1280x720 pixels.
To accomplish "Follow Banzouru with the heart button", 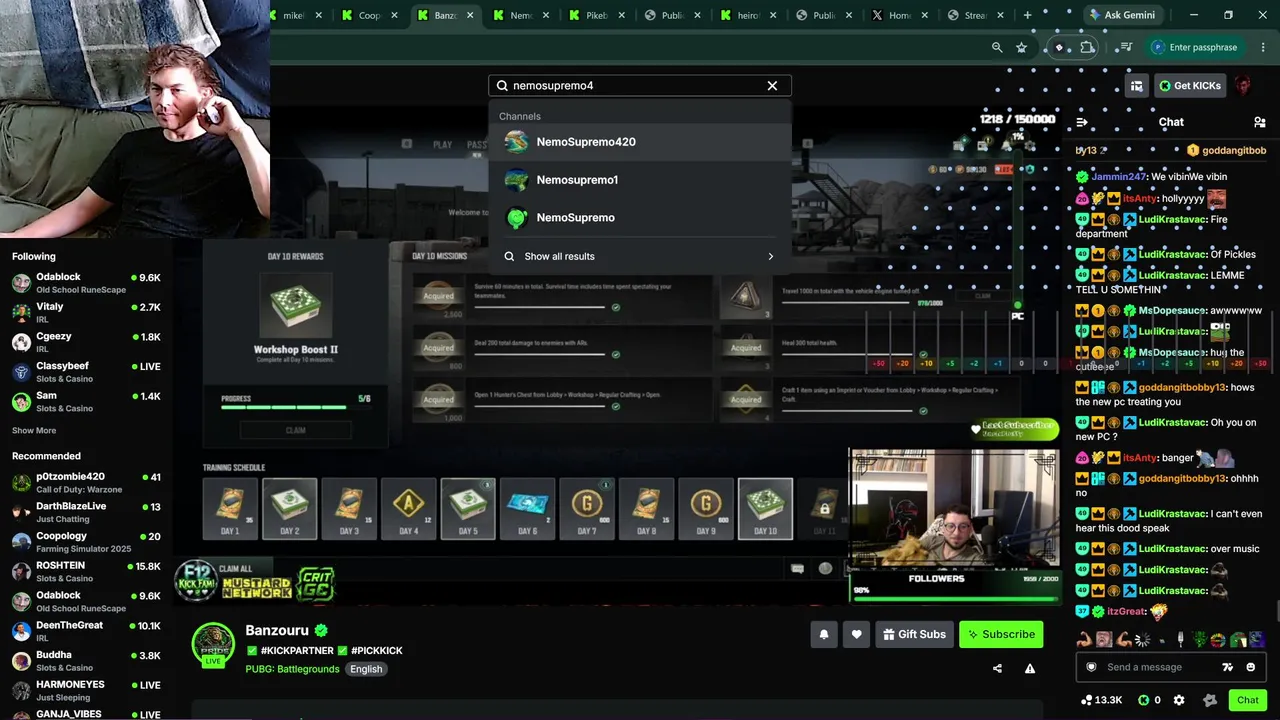I will tap(856, 634).
